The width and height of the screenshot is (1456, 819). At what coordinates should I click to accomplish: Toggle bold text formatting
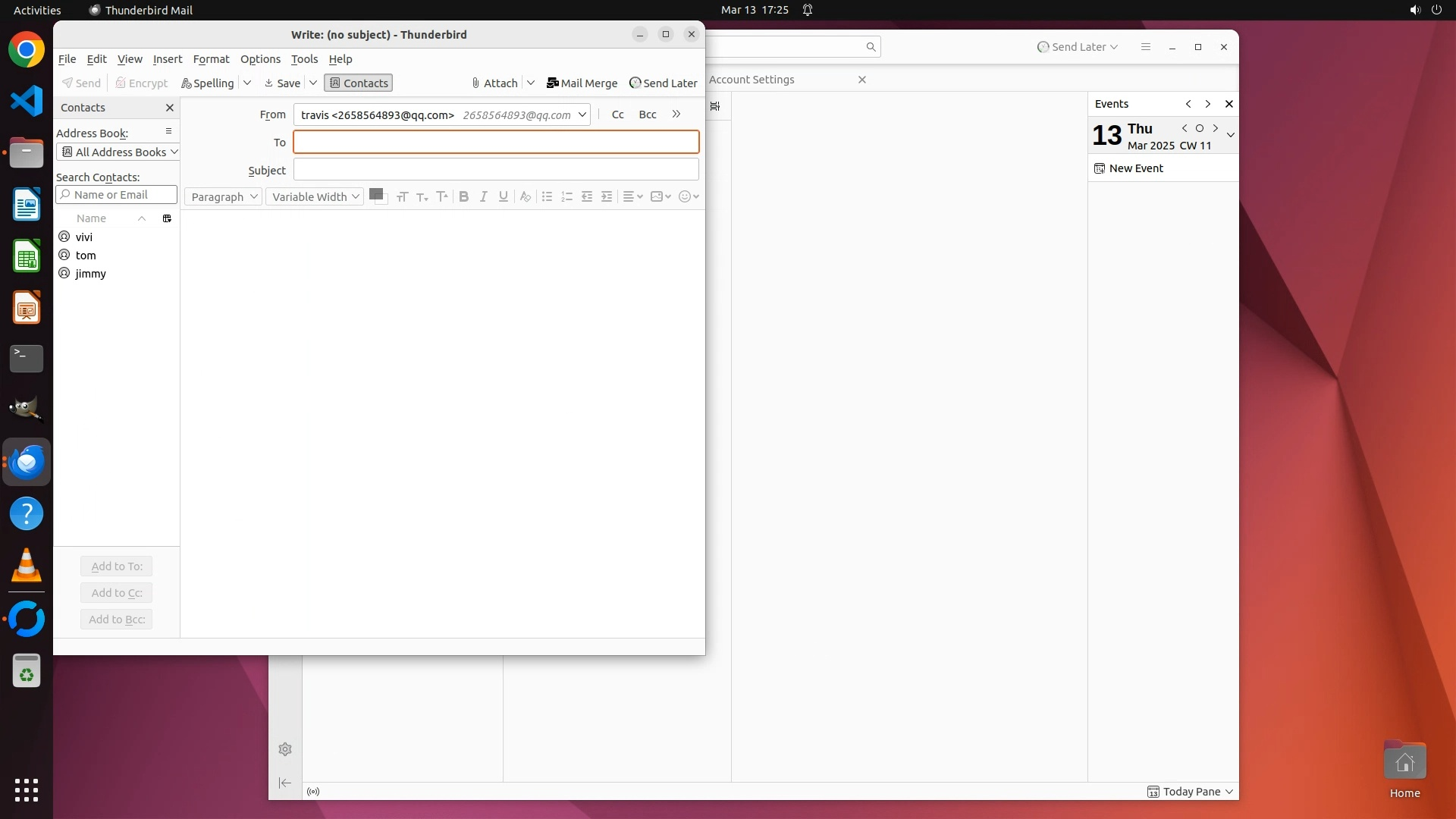[463, 196]
